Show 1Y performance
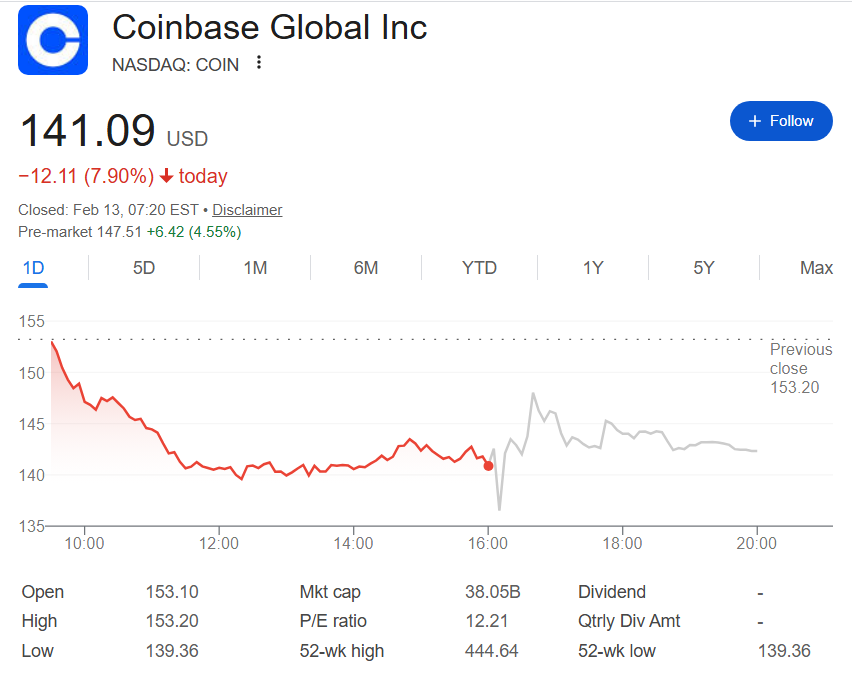The image size is (852, 683). [x=593, y=268]
